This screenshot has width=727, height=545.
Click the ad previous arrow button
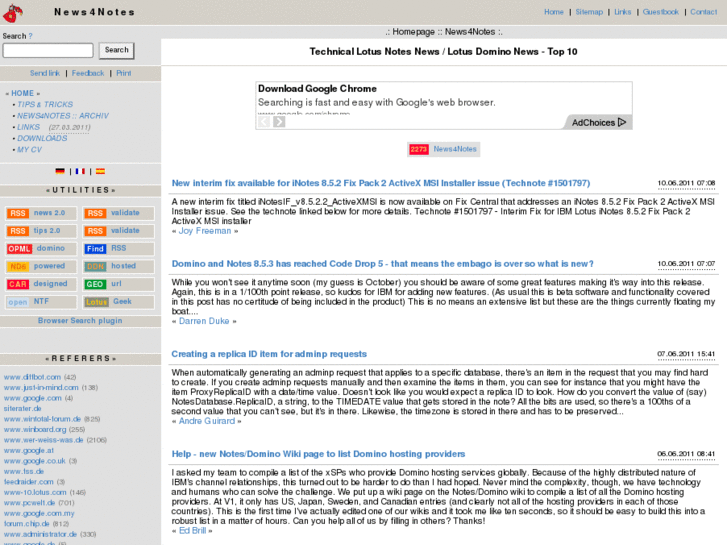(264, 122)
